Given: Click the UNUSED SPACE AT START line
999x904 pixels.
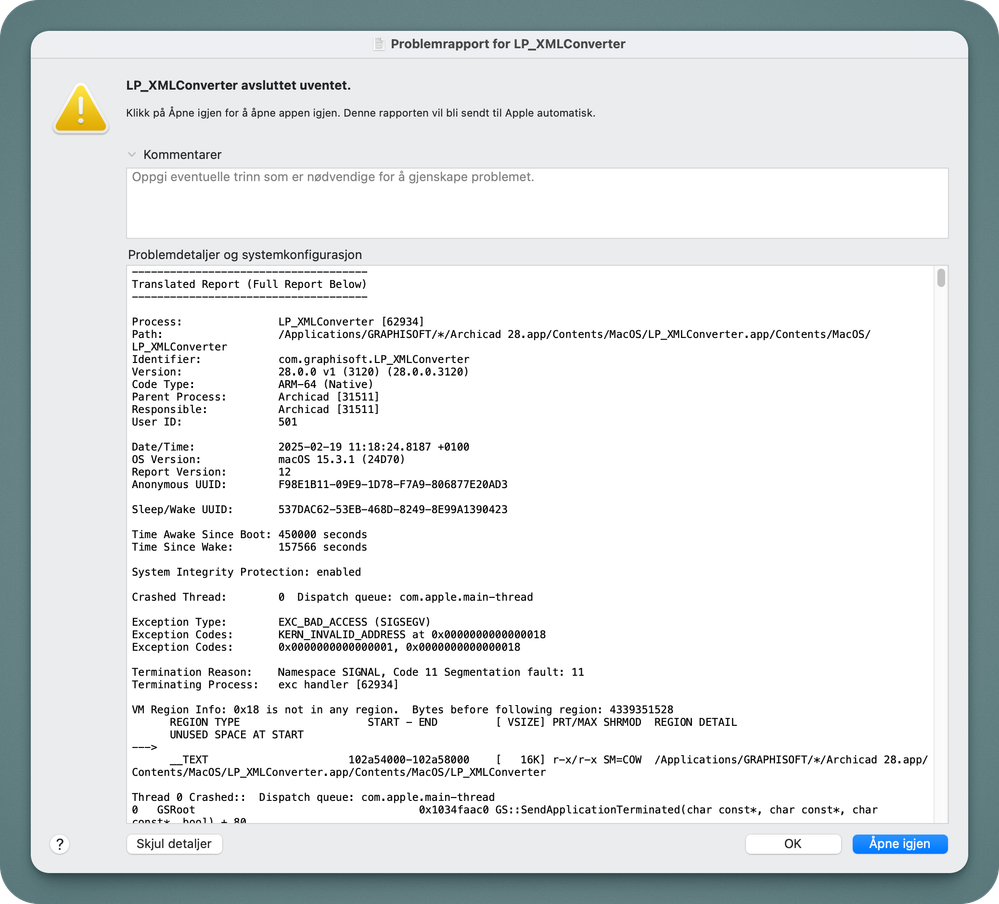Looking at the screenshot, I should point(236,735).
